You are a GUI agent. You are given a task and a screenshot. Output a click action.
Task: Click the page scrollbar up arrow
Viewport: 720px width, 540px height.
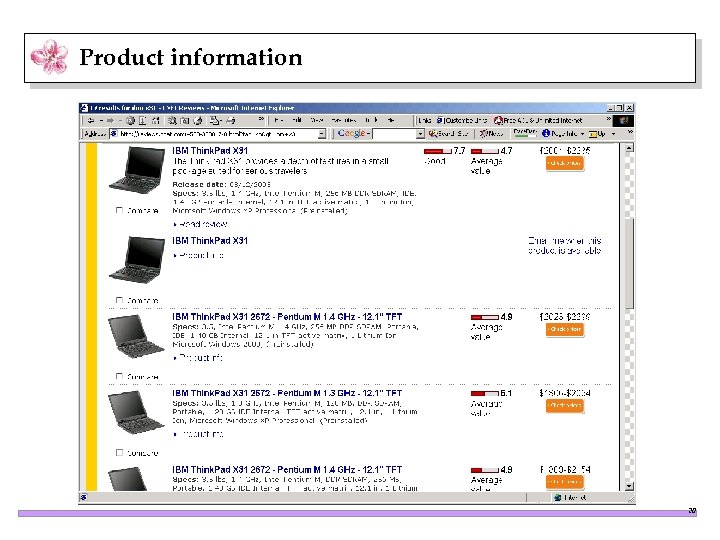[629, 148]
